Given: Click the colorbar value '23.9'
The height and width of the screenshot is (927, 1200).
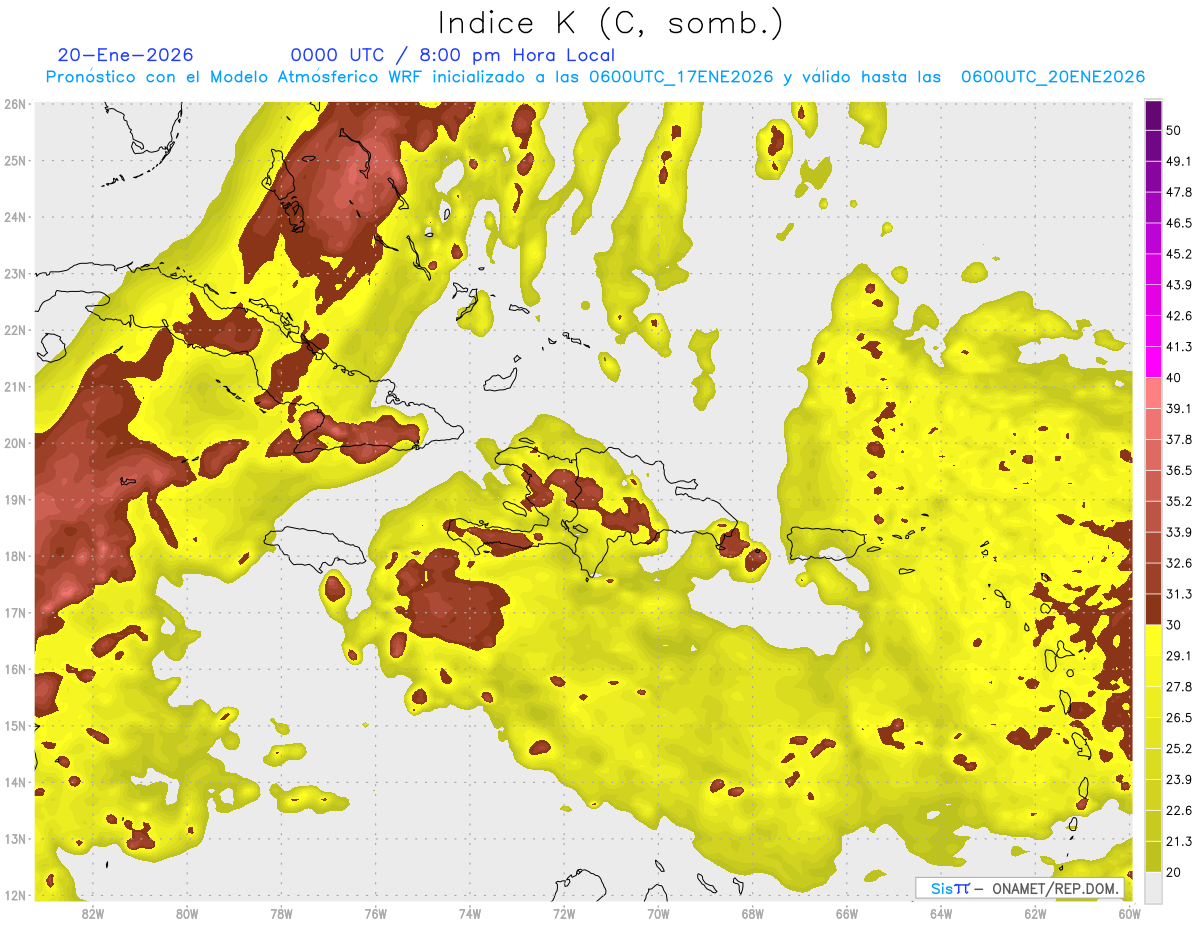Looking at the screenshot, I should click(1179, 780).
